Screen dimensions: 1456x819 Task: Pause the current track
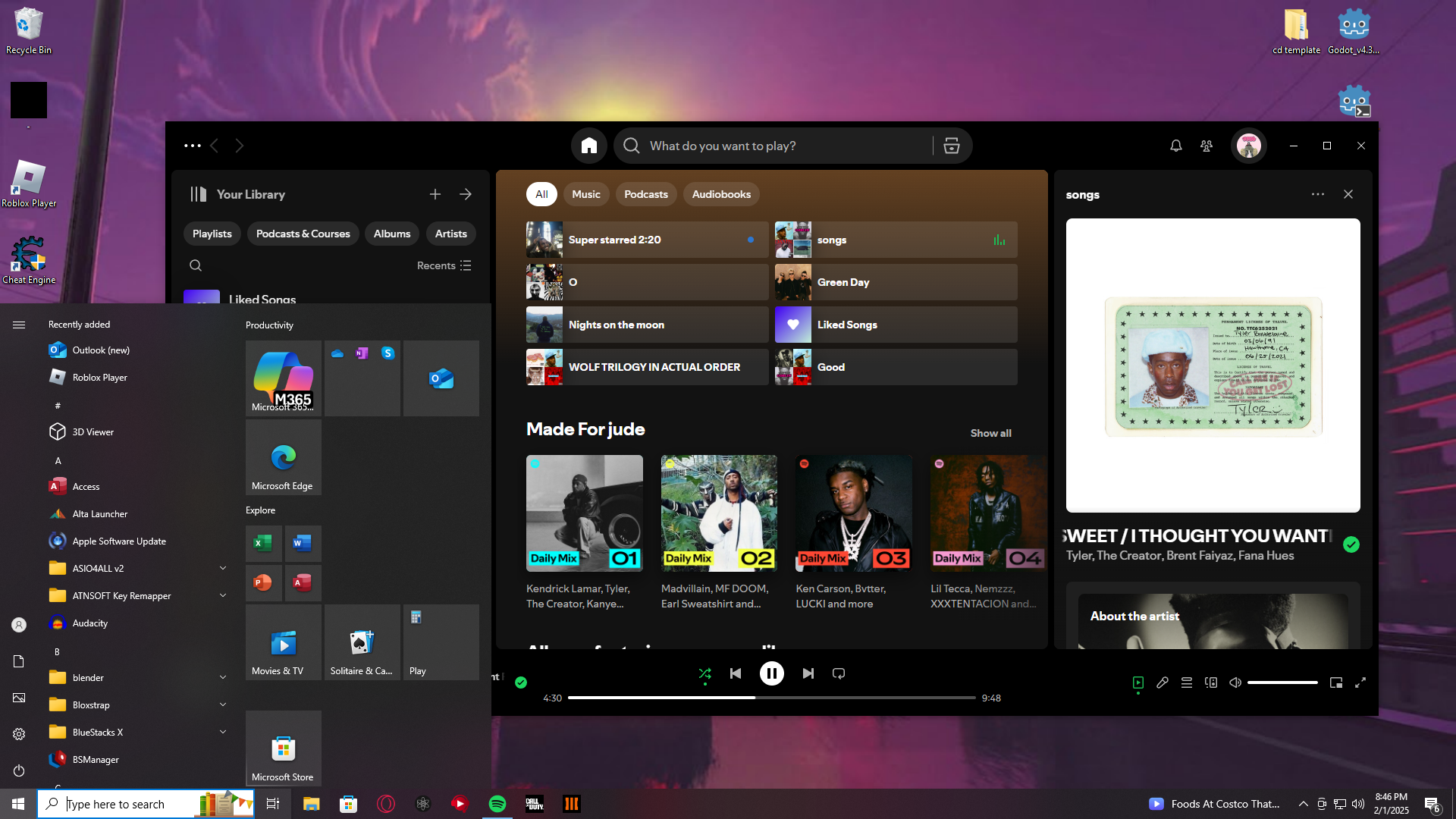point(772,673)
